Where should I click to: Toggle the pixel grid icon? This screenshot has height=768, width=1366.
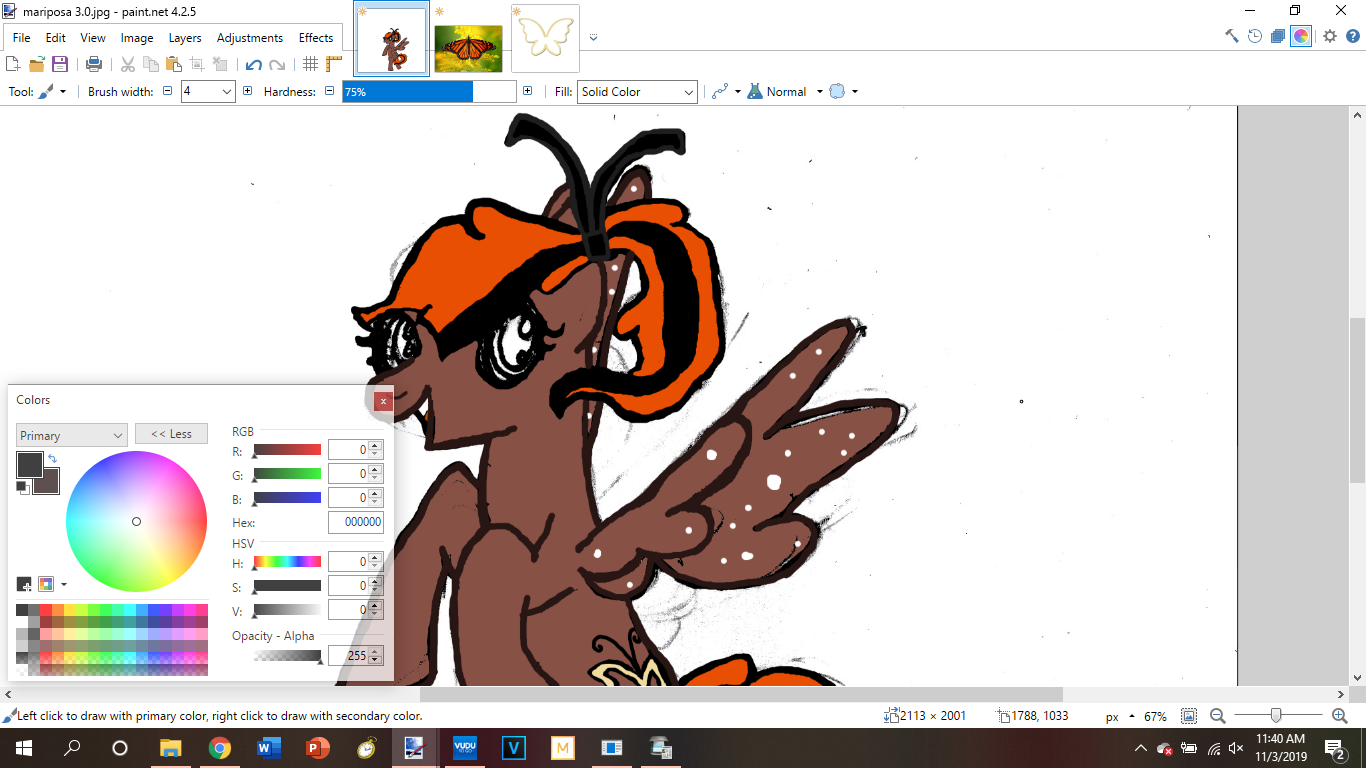click(310, 64)
